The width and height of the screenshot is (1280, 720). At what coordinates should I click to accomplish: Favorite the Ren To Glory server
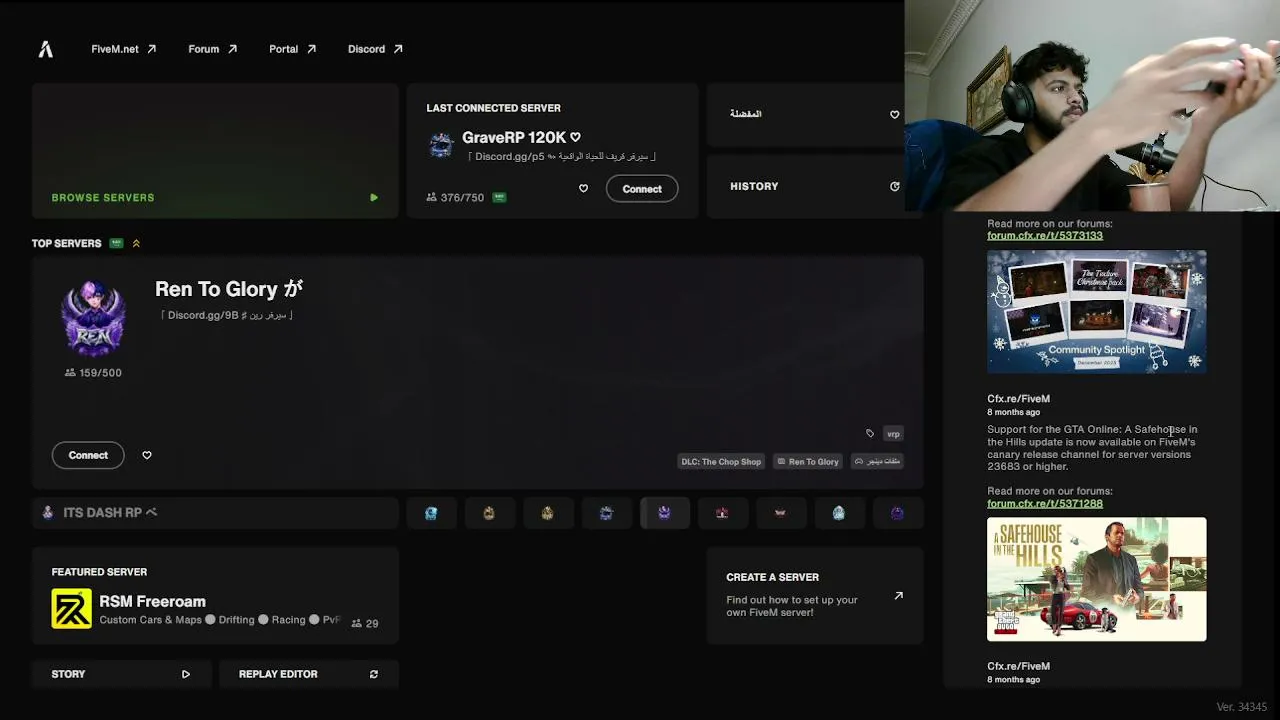coord(147,455)
